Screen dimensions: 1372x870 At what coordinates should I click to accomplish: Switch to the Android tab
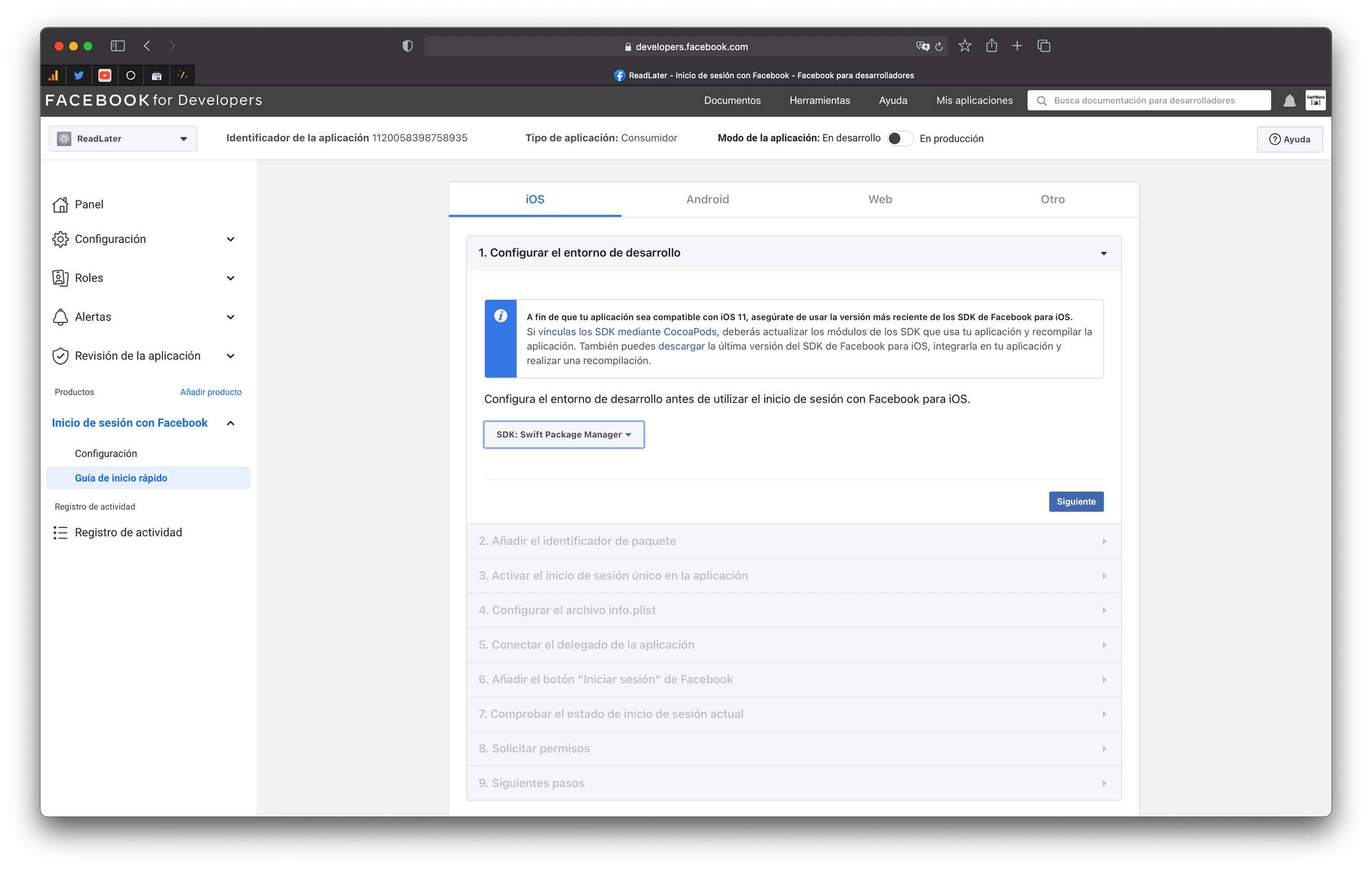coord(707,200)
